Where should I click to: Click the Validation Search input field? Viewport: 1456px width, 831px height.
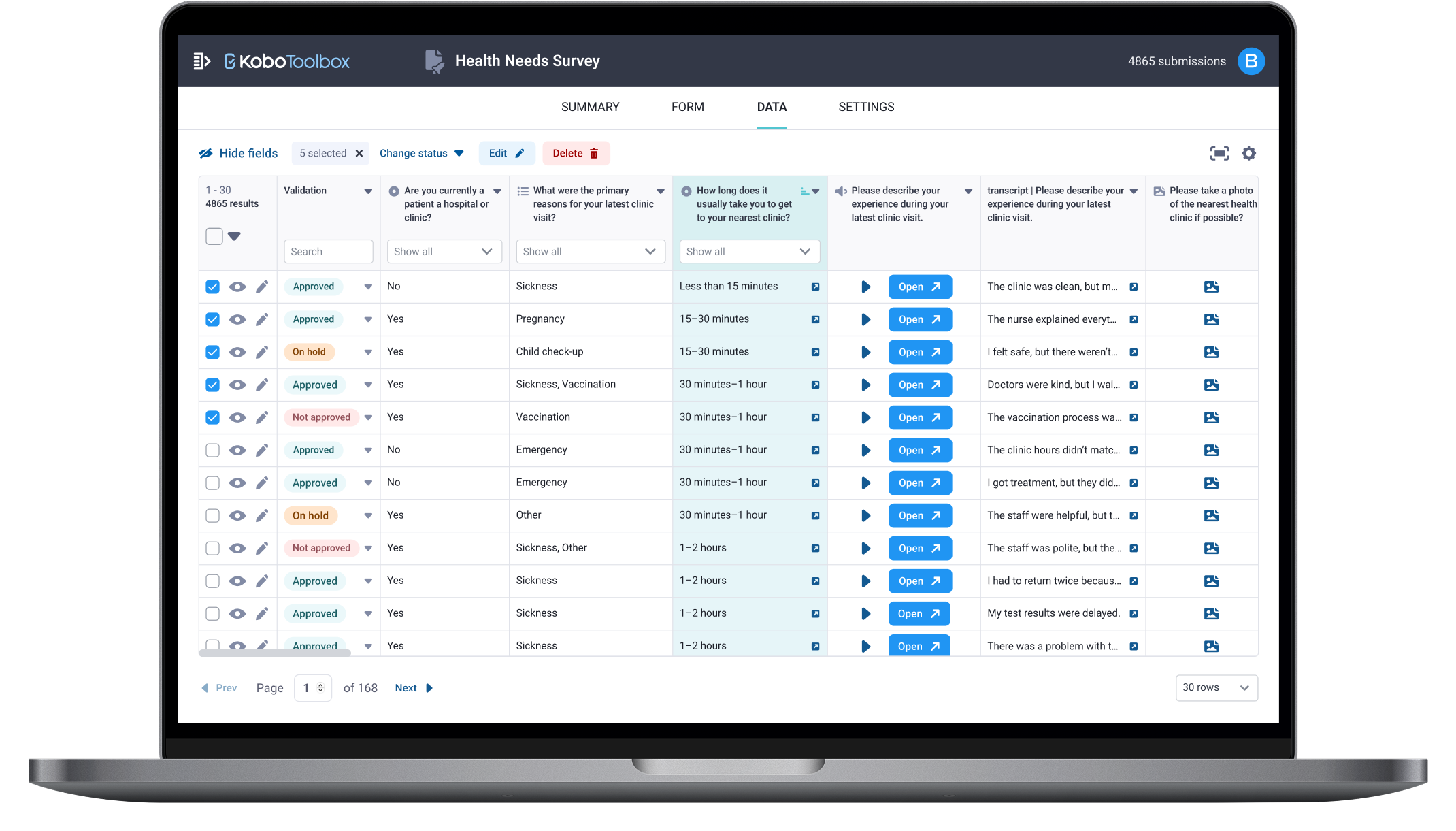(328, 251)
